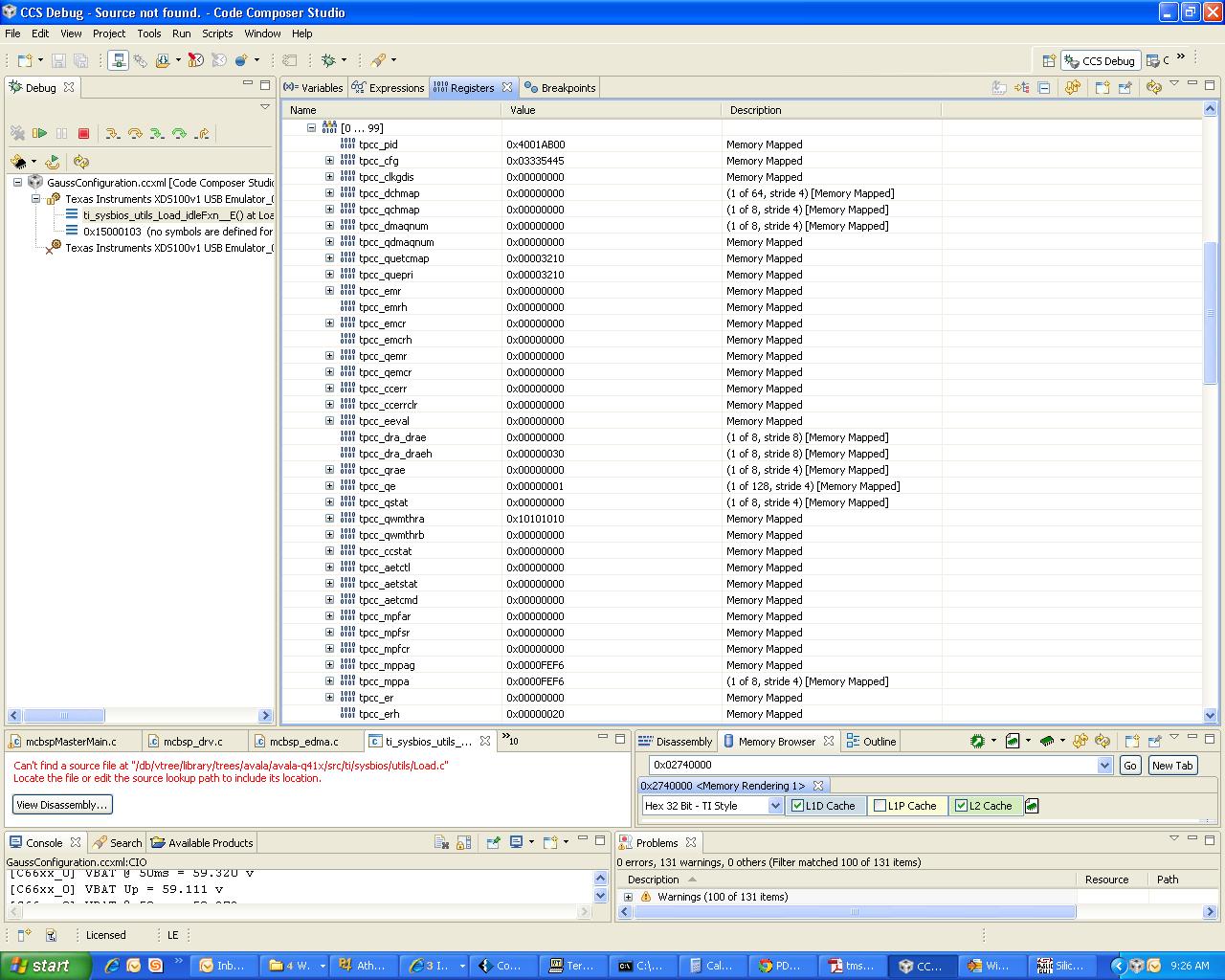1225x980 pixels.
Task: Open the Run menu
Action: pyautogui.click(x=181, y=33)
